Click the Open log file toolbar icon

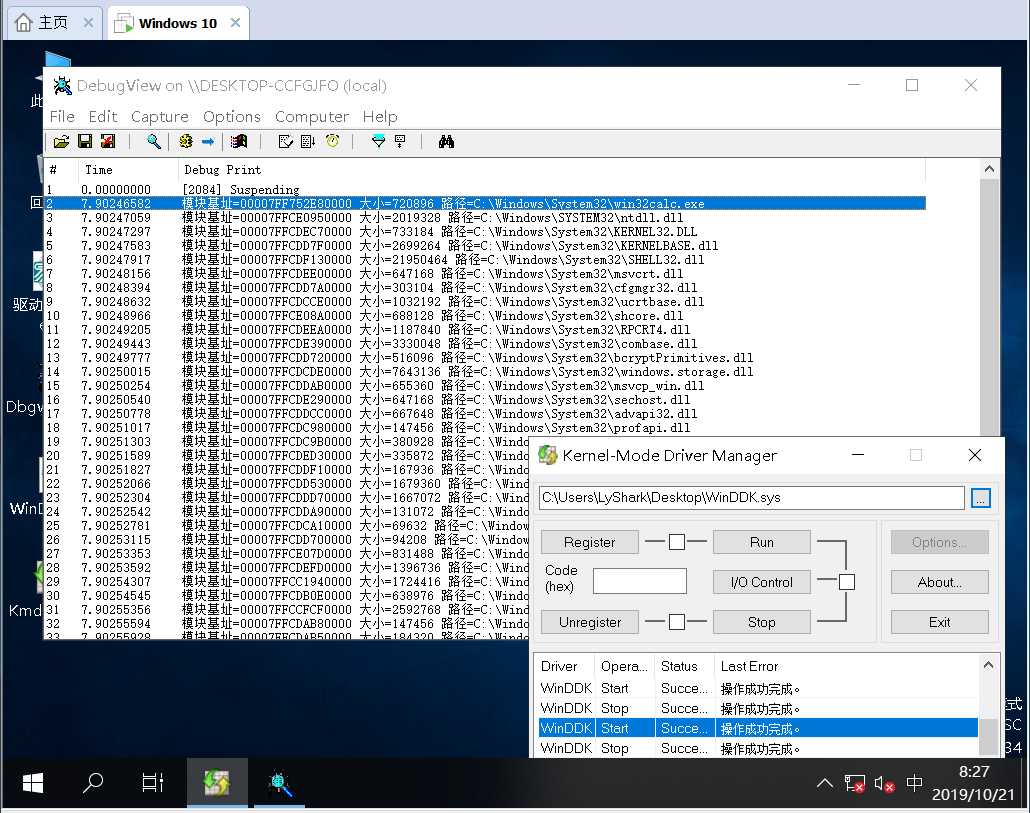[61, 142]
